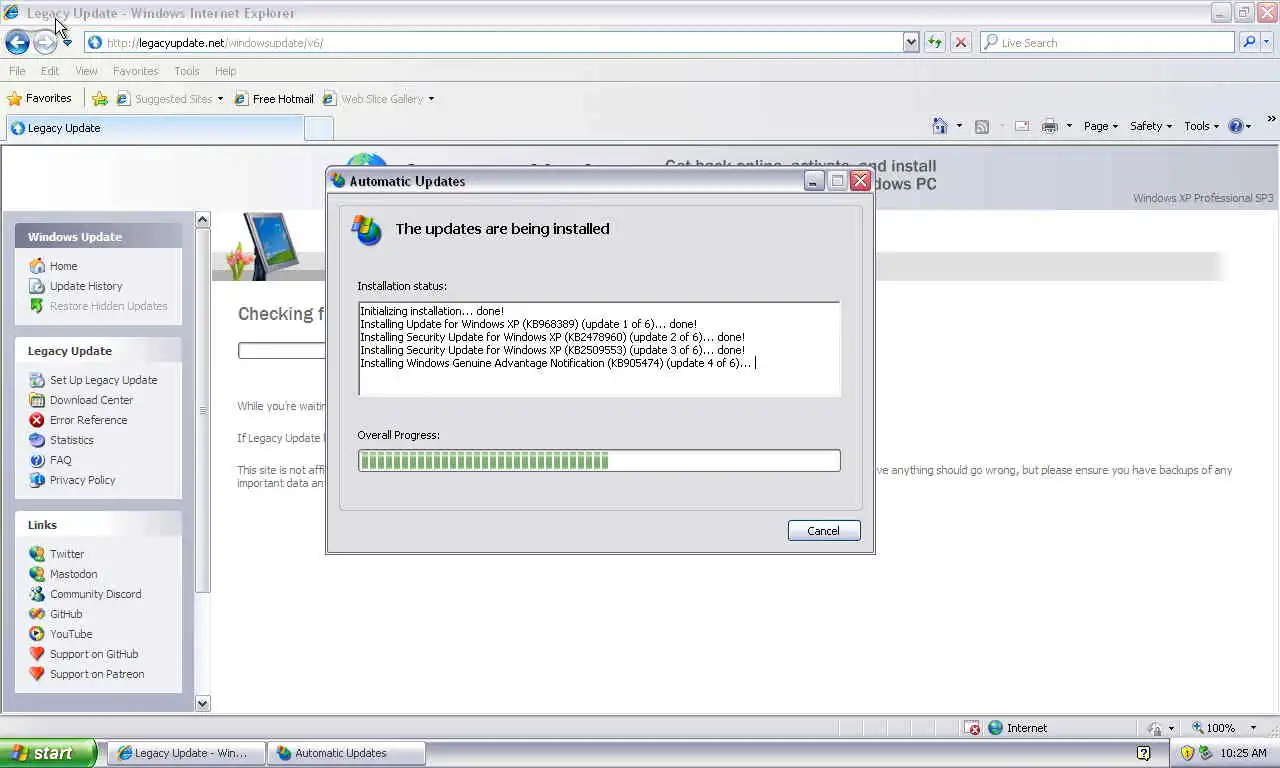This screenshot has height=768, width=1280.
Task: Click the sidebar scrollbar down arrow
Action: pos(203,703)
